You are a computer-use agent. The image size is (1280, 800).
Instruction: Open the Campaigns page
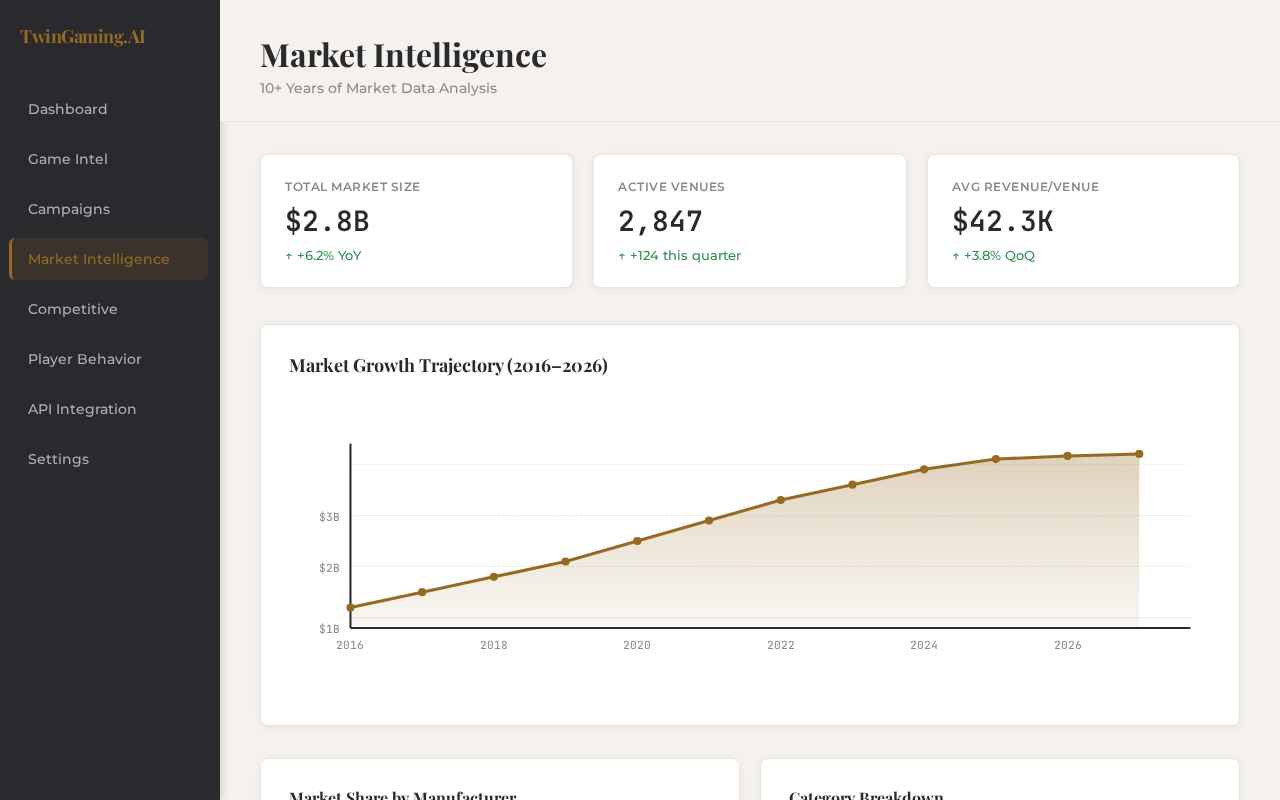coord(69,209)
